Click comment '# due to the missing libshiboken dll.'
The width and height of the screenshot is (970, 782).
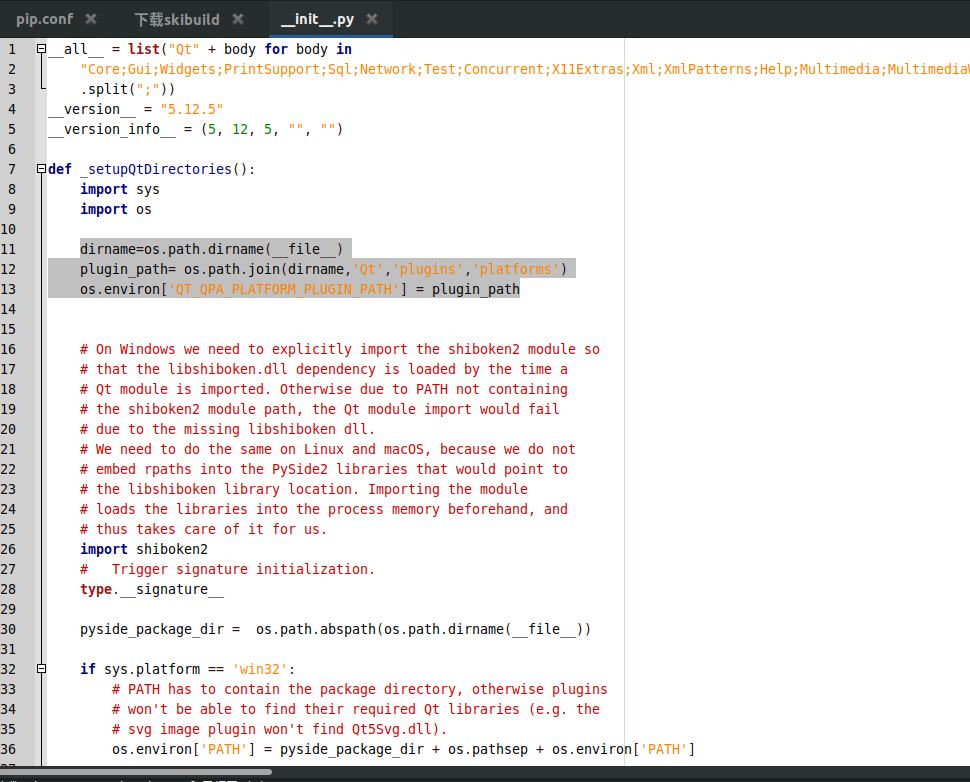coord(227,429)
